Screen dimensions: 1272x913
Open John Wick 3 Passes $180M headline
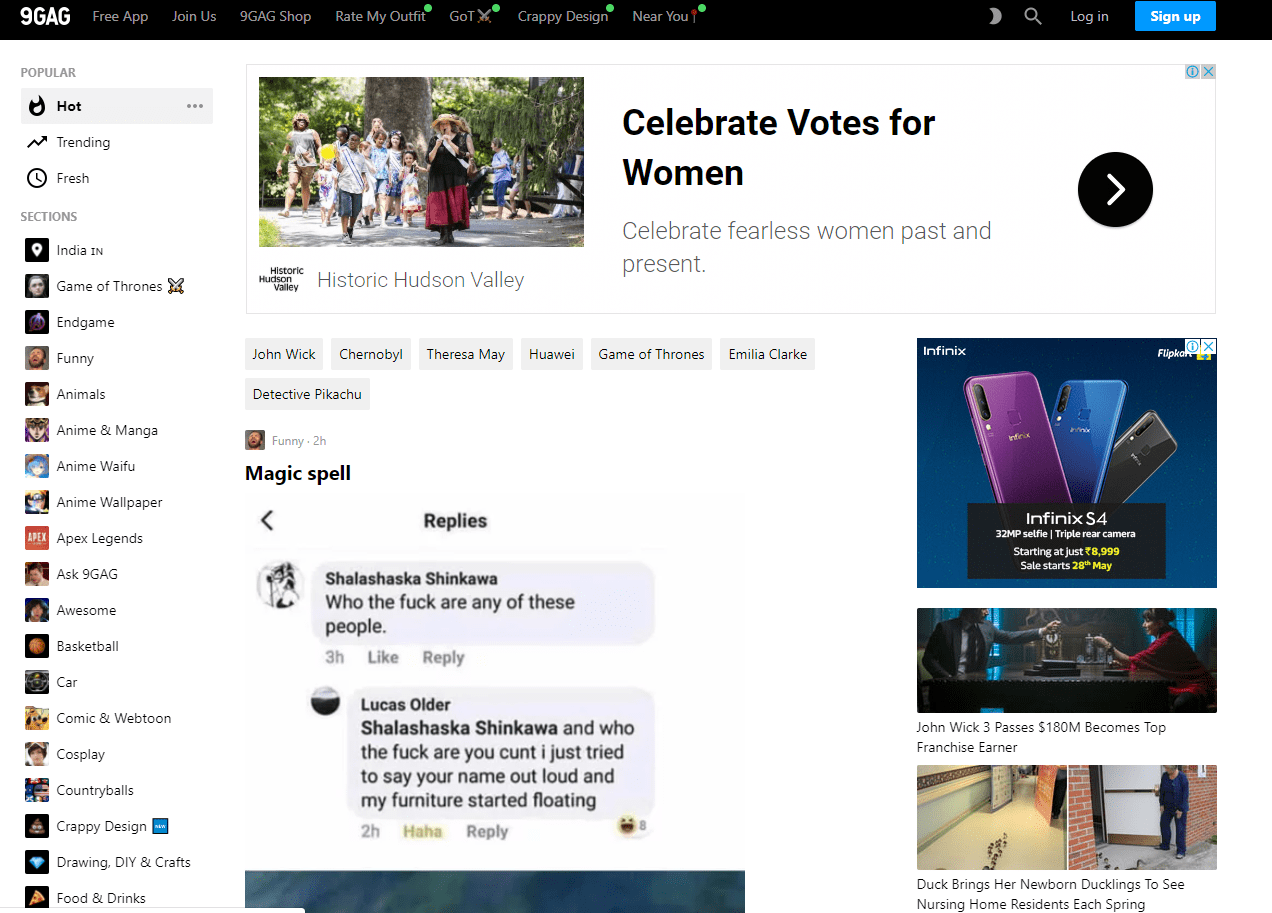1041,737
